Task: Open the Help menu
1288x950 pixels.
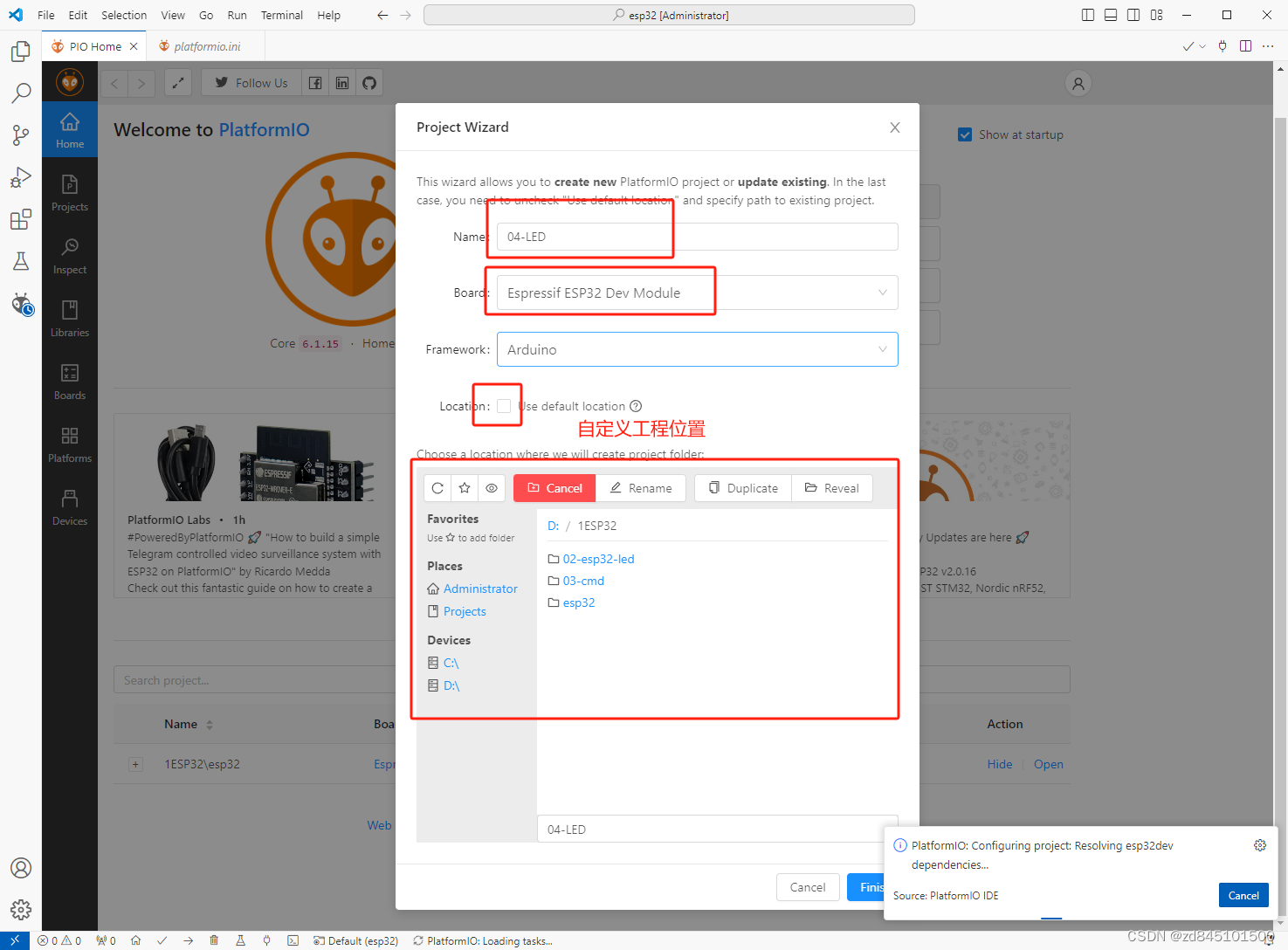Action: coord(329,15)
